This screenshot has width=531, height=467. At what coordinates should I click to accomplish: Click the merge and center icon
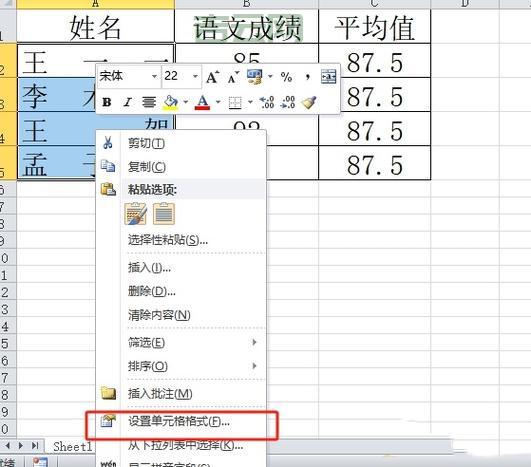click(328, 77)
